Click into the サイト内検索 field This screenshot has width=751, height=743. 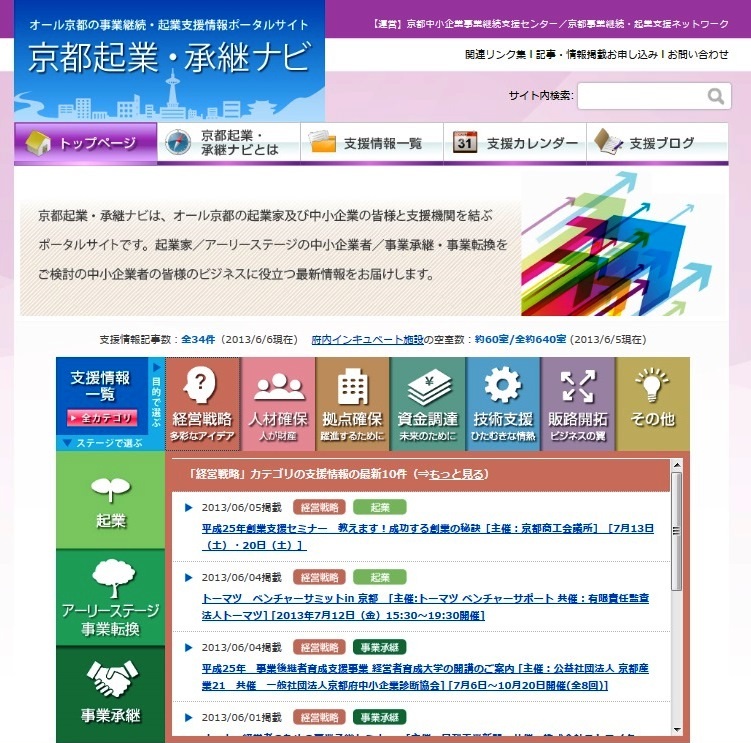[640, 96]
